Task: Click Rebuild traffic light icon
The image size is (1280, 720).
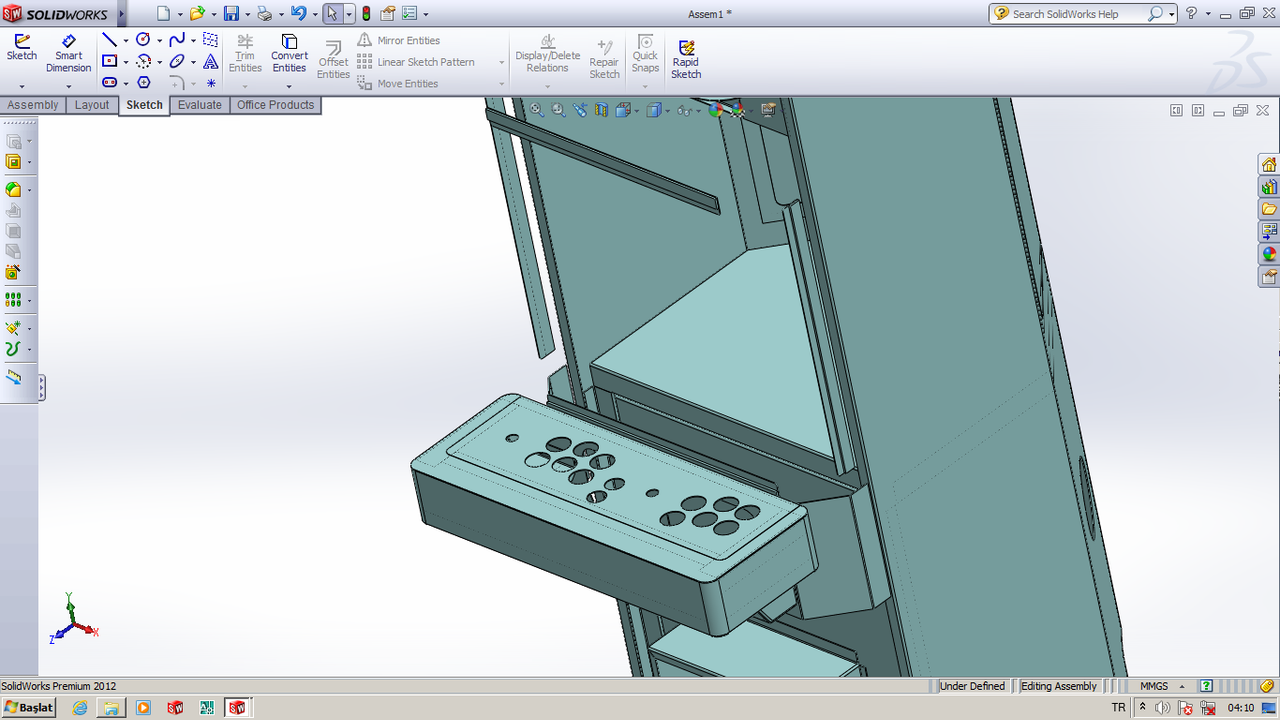Action: [x=366, y=13]
